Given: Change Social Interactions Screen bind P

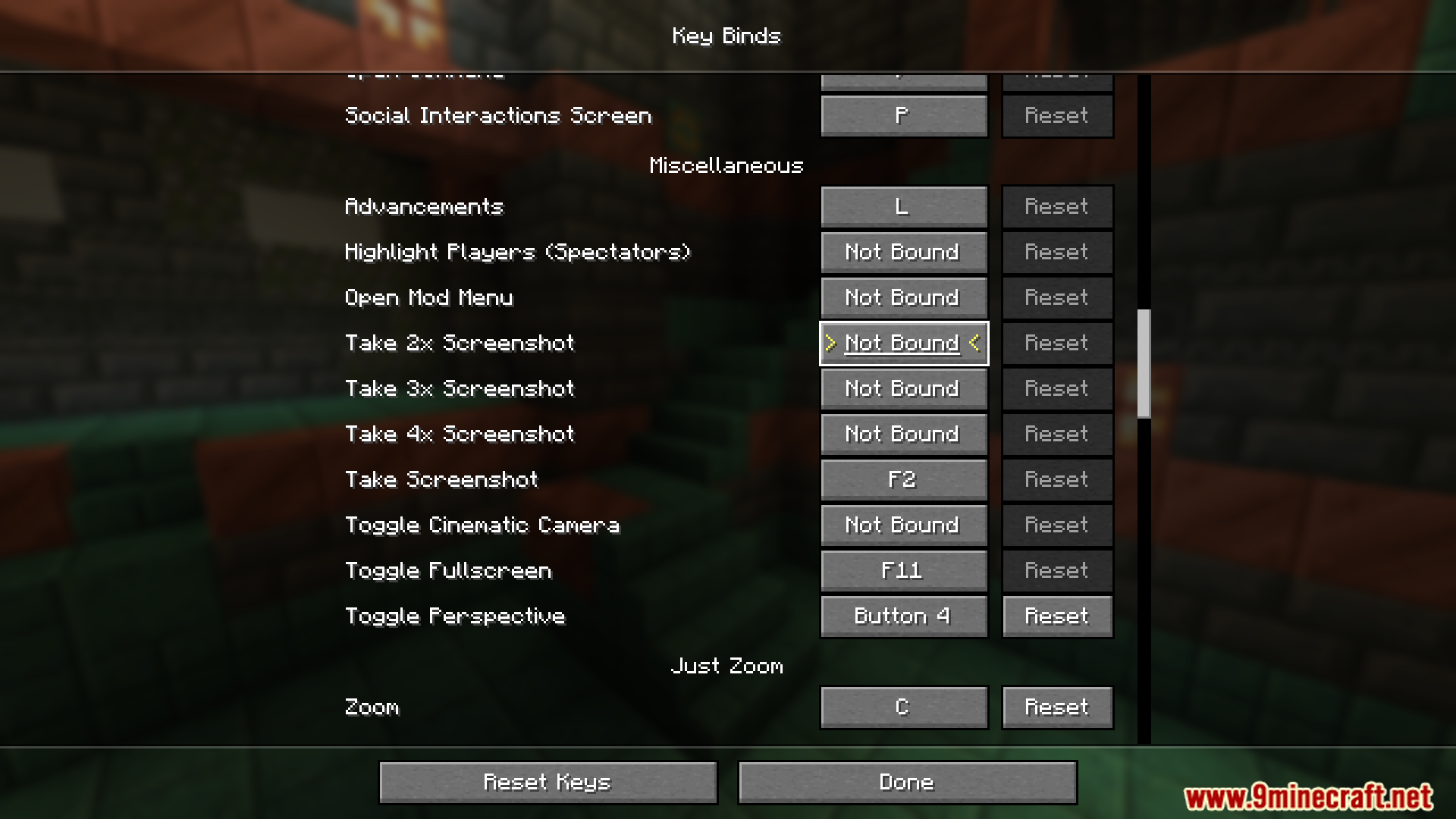Looking at the screenshot, I should [904, 115].
